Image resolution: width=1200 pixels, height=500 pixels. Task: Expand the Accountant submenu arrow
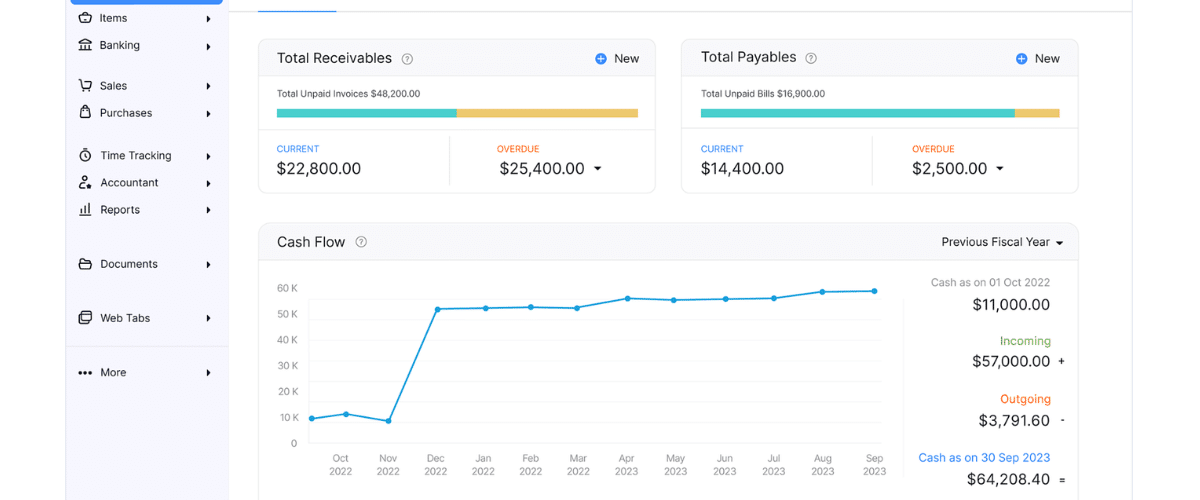(x=208, y=183)
